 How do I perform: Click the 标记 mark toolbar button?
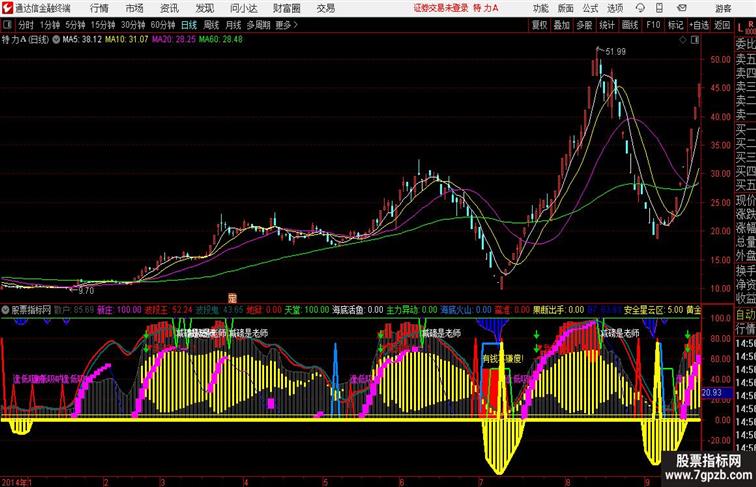(x=675, y=25)
